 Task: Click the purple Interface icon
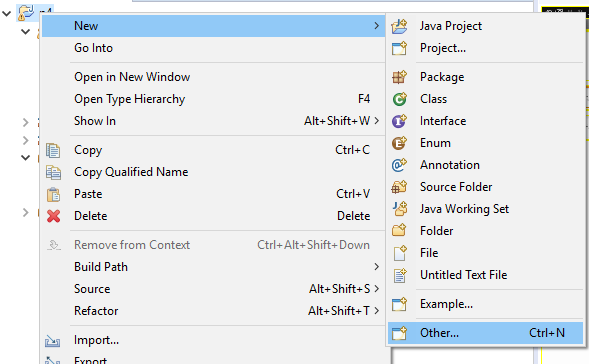point(399,121)
